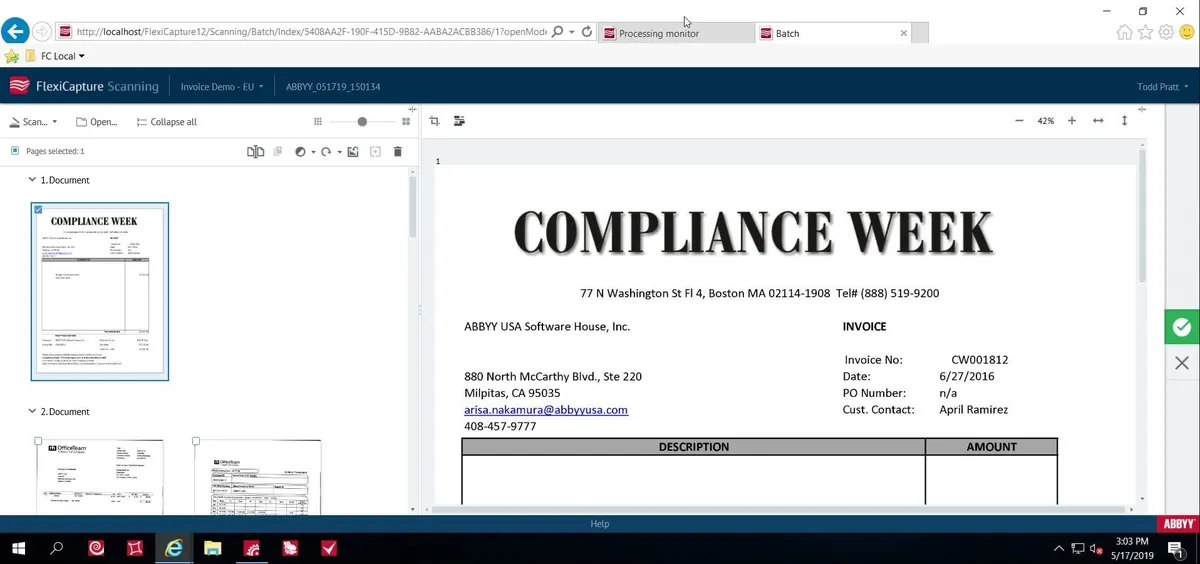Click the Internet Explorer taskbar icon
The image size is (1200, 564).
click(x=175, y=548)
